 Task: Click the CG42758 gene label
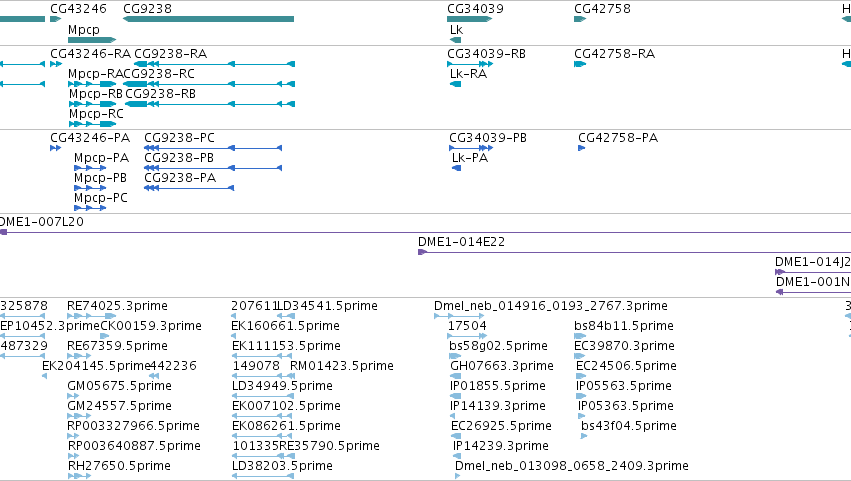[x=602, y=9]
